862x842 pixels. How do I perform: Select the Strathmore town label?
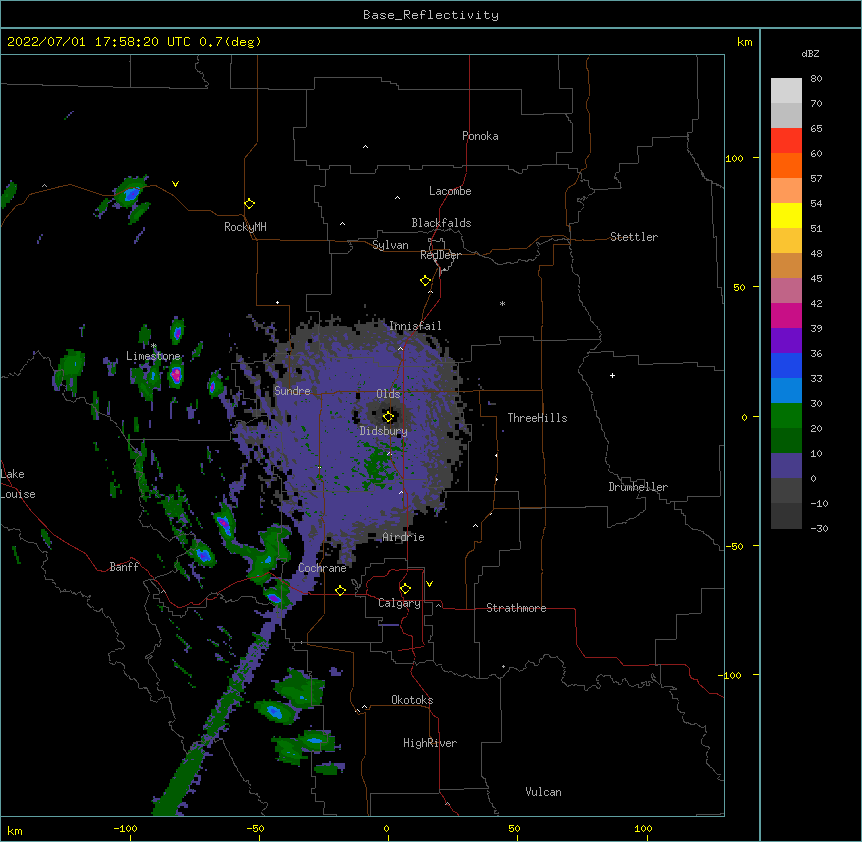[x=516, y=608]
